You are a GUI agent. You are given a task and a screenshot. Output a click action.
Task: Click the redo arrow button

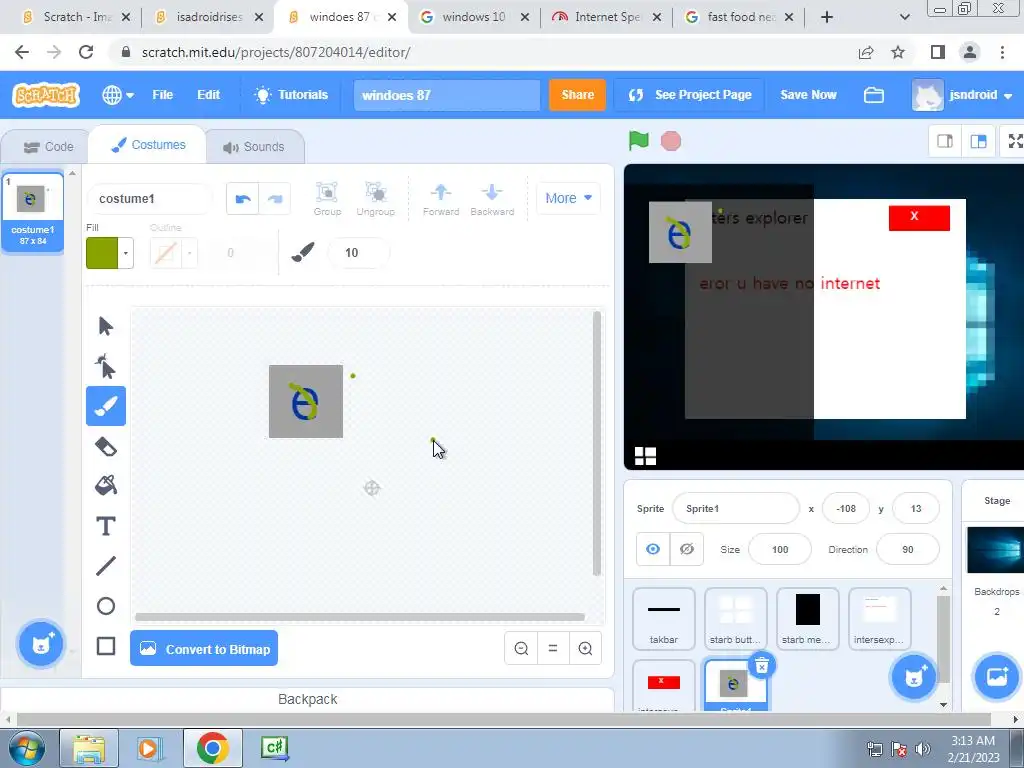(x=275, y=199)
